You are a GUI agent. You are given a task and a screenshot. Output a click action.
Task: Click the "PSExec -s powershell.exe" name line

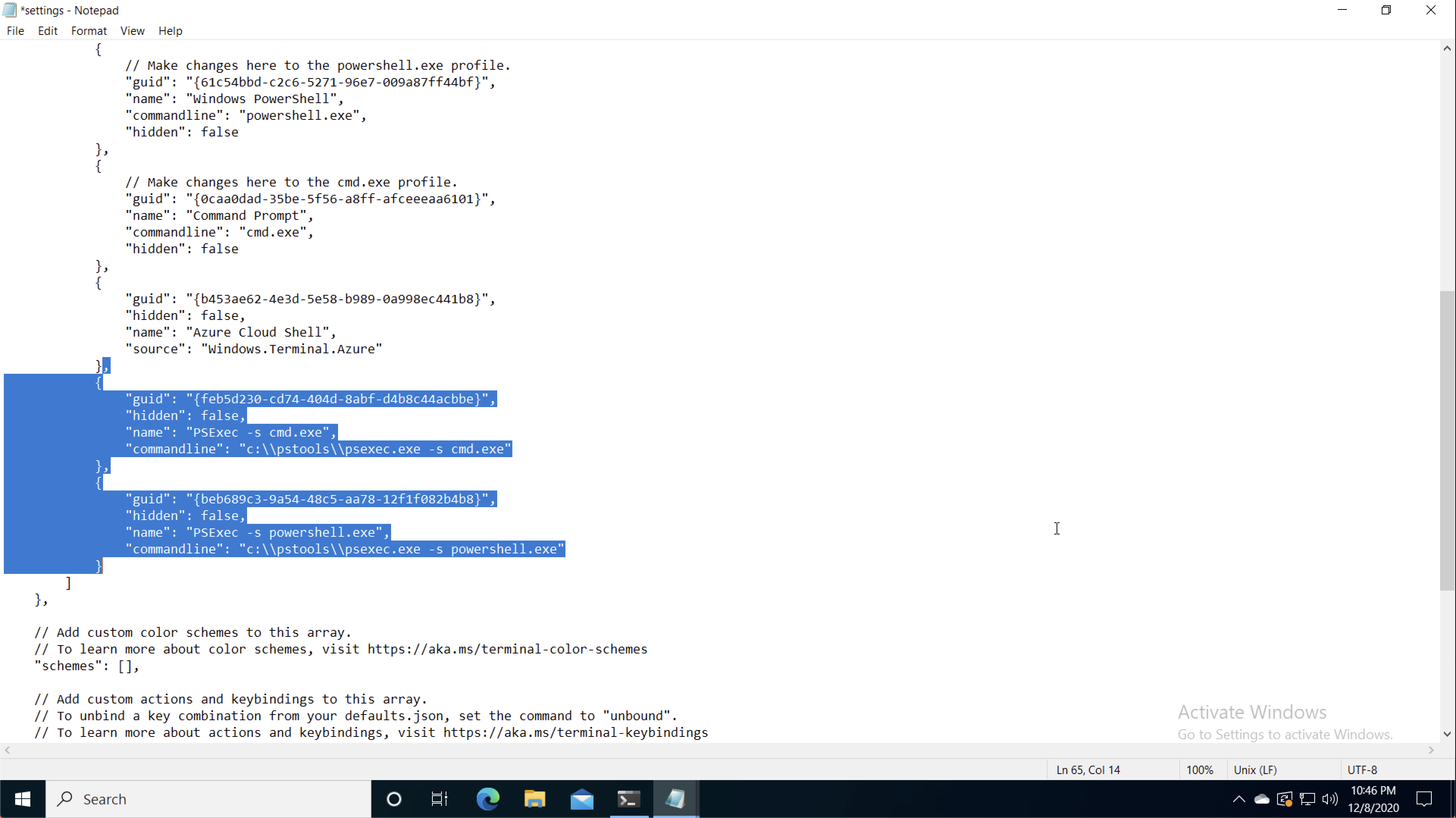point(258,533)
